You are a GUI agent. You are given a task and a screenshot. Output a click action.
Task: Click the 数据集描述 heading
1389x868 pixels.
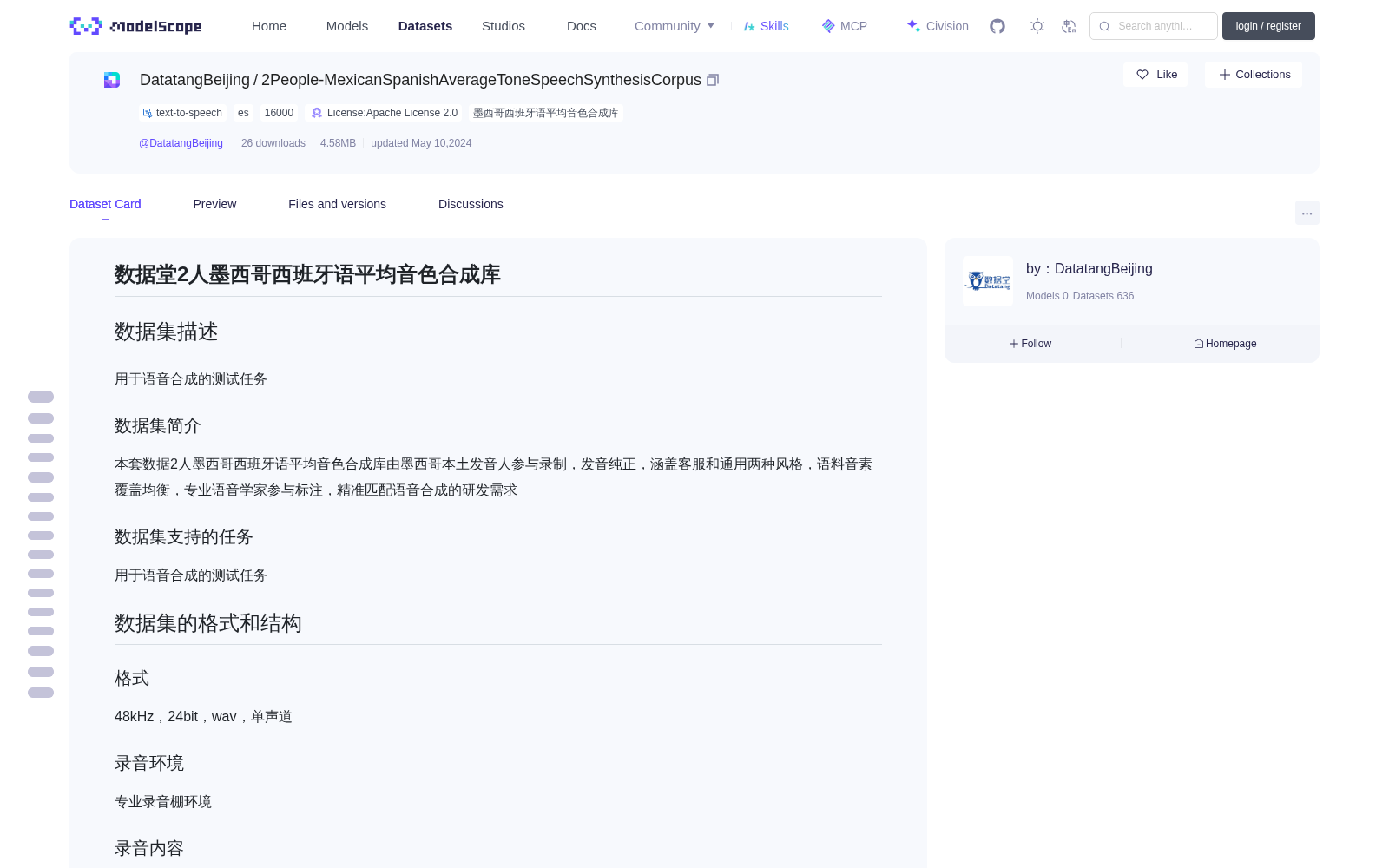(x=166, y=332)
